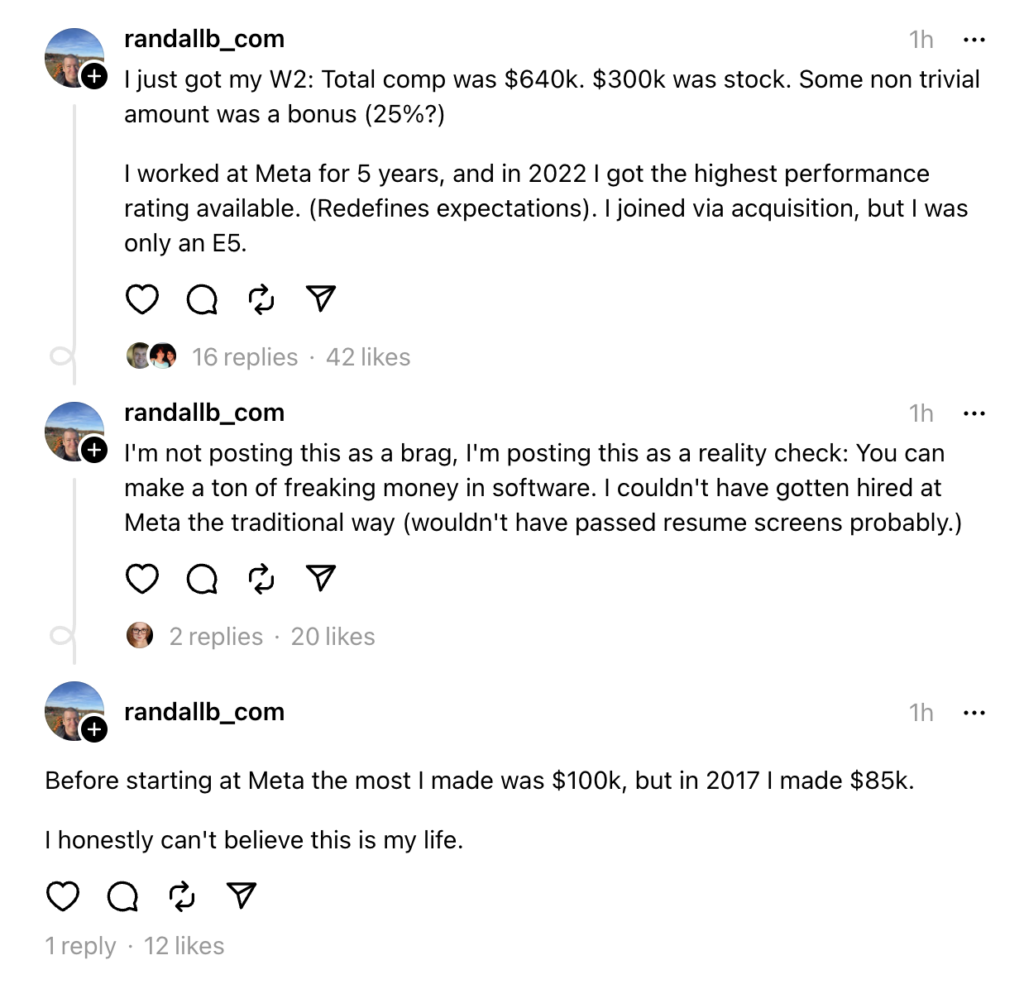The height and width of the screenshot is (984, 1024).
Task: Follow randallb_com via plus badge on first avatar
Action: coord(93,77)
